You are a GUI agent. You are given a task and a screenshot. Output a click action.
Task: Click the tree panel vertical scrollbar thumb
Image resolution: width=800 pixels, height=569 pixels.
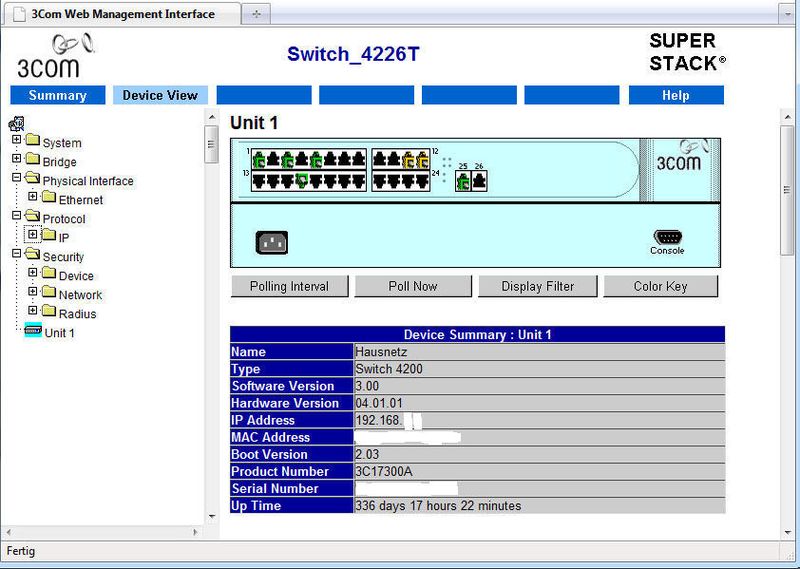[211, 144]
